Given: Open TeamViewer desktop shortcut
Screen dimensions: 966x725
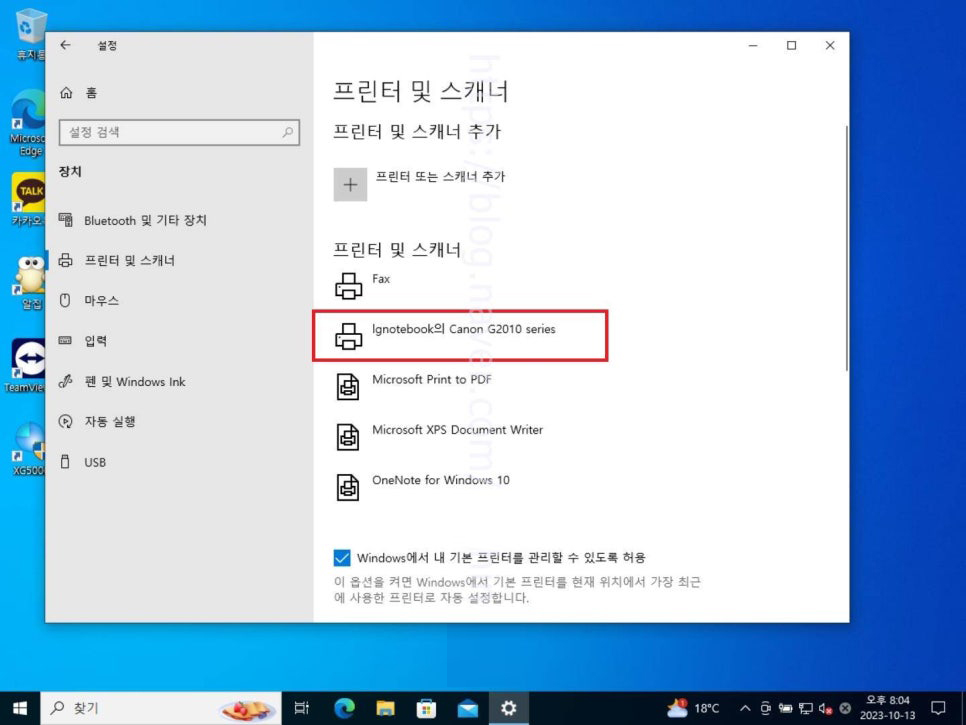Looking at the screenshot, I should pos(25,366).
